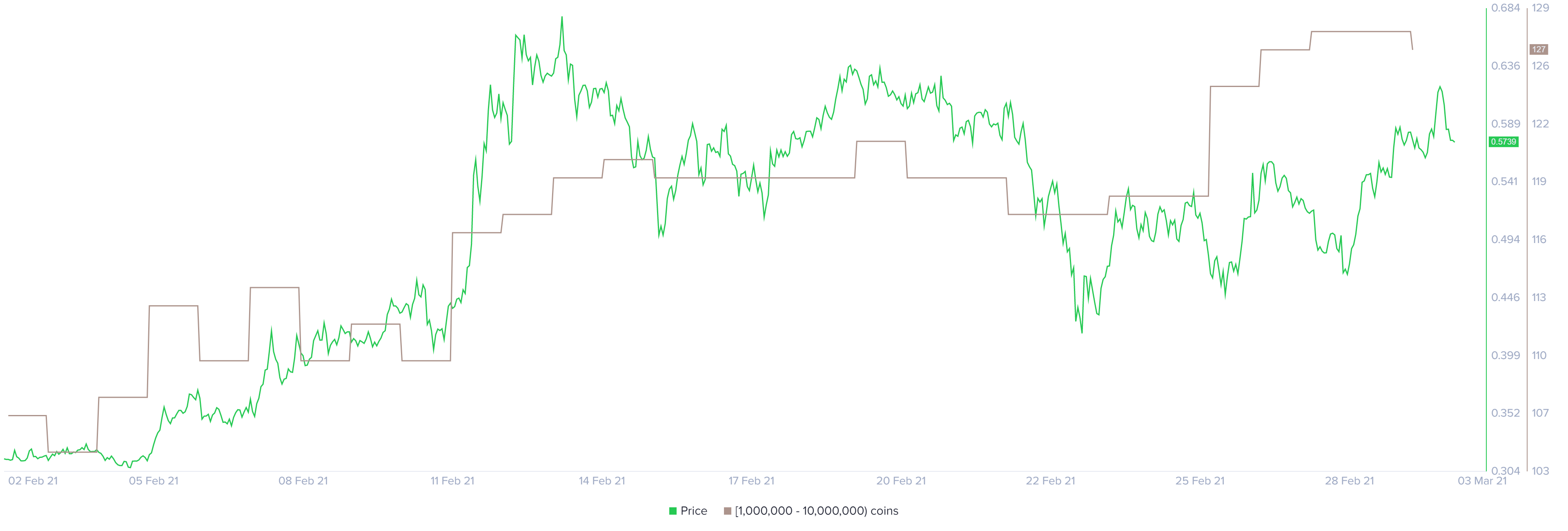Click the 0.352 price axis value
1568x531 pixels.
[x=1505, y=413]
